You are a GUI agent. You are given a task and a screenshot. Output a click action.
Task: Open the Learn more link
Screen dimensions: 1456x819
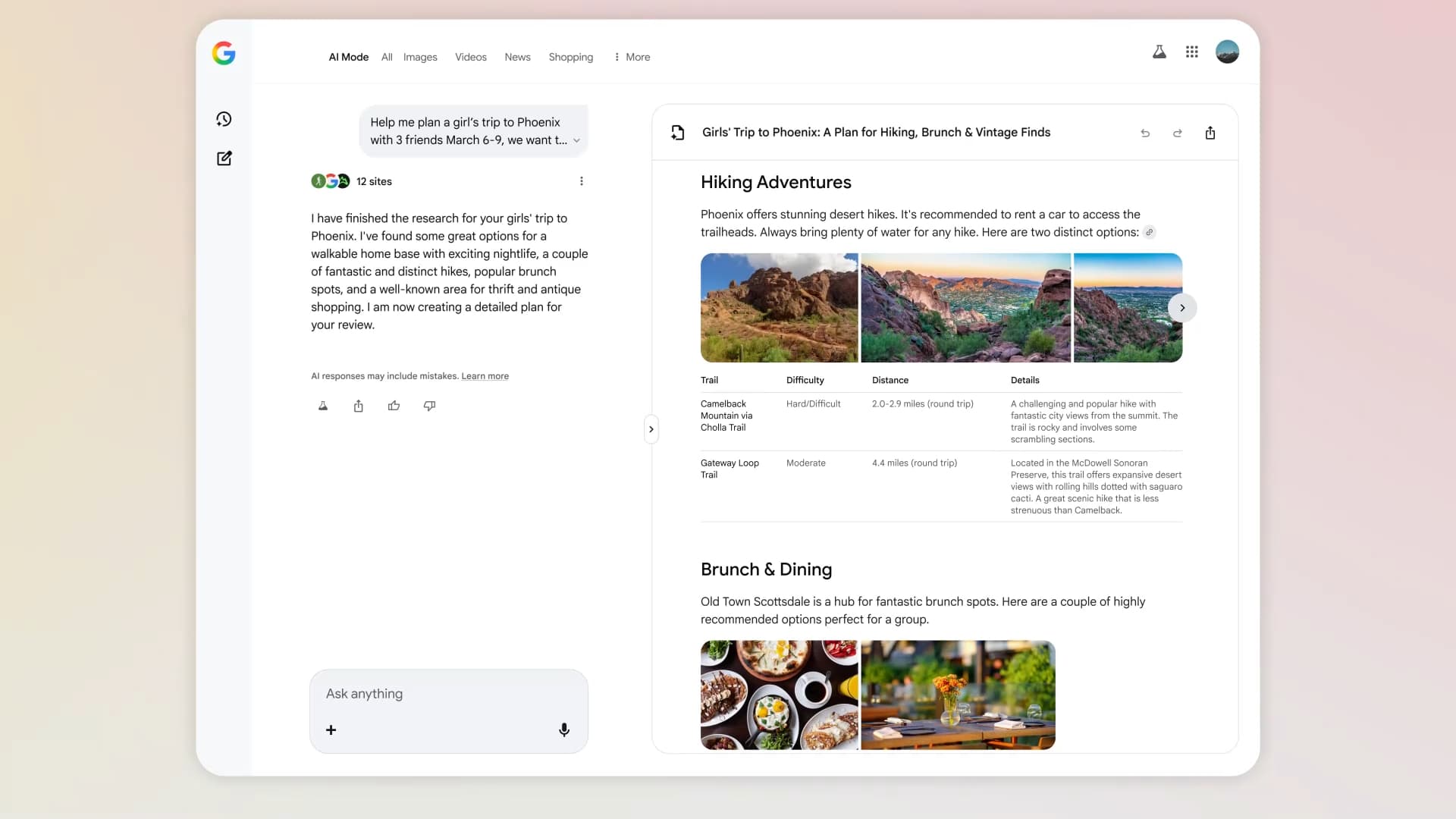[x=485, y=375]
